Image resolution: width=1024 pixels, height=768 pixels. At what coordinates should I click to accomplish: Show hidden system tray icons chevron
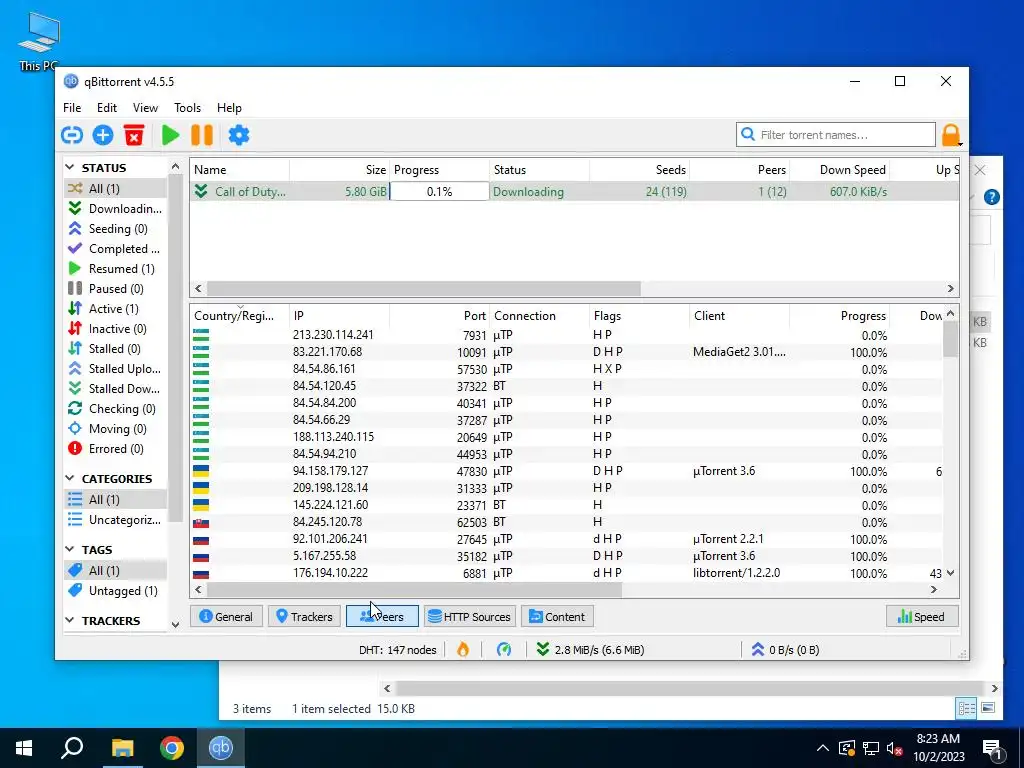tap(823, 748)
